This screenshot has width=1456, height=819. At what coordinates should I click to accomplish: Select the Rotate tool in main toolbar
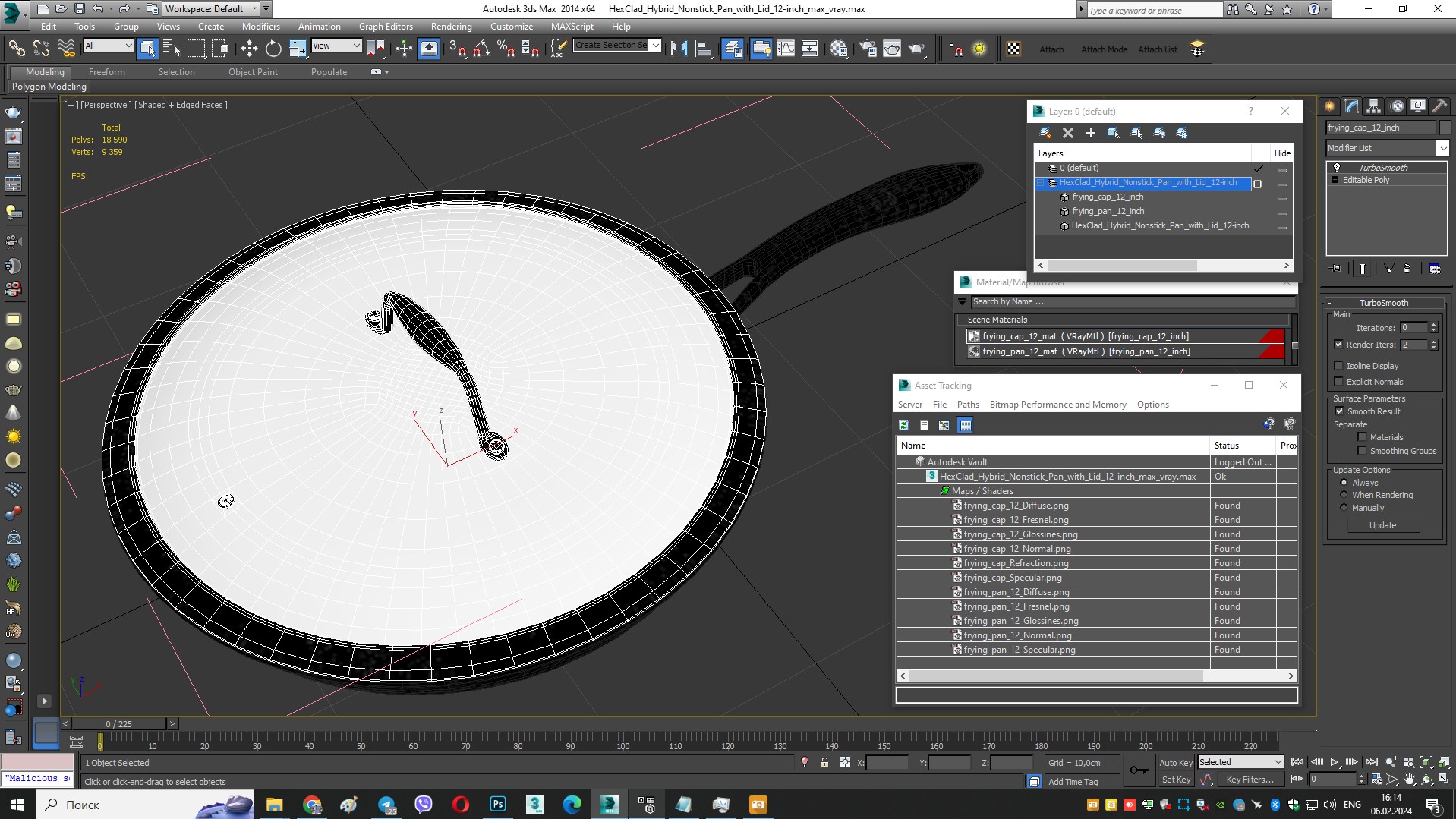[273, 49]
